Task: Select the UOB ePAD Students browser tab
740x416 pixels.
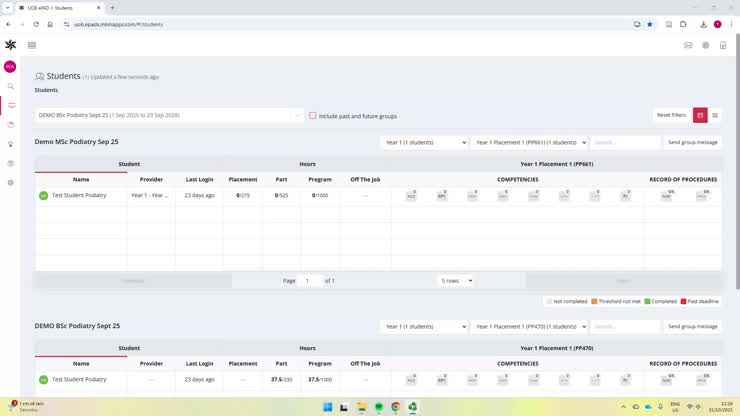Action: click(x=60, y=8)
